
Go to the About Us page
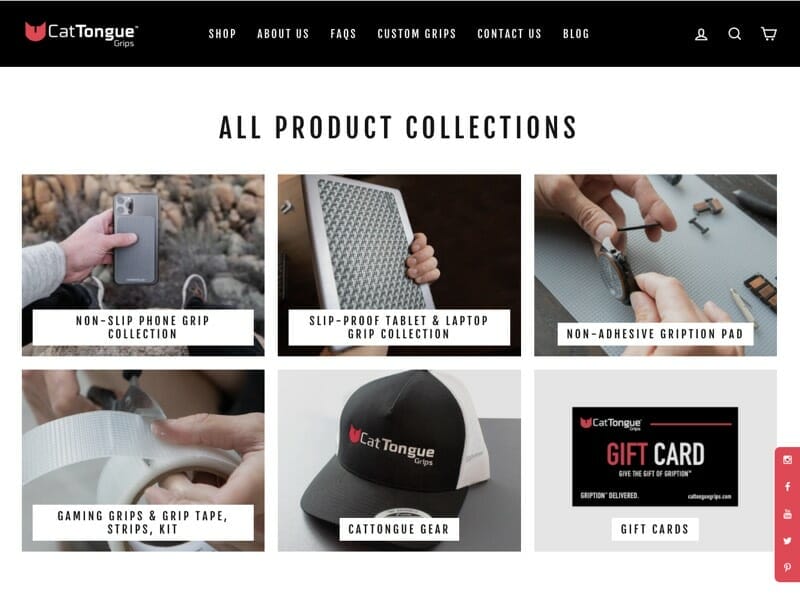coord(283,34)
